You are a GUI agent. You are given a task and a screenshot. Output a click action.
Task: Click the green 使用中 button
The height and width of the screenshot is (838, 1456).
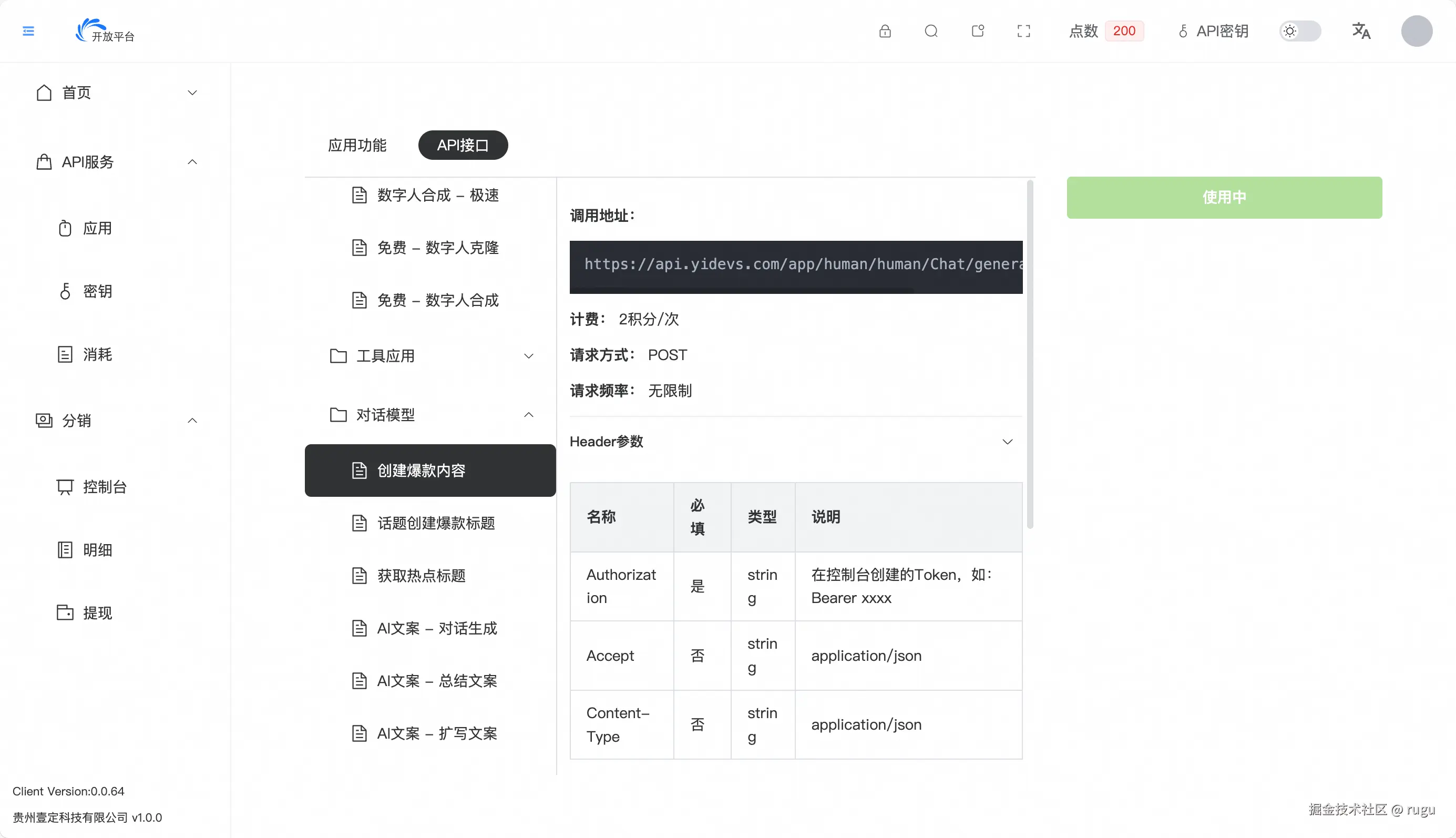[1224, 198]
